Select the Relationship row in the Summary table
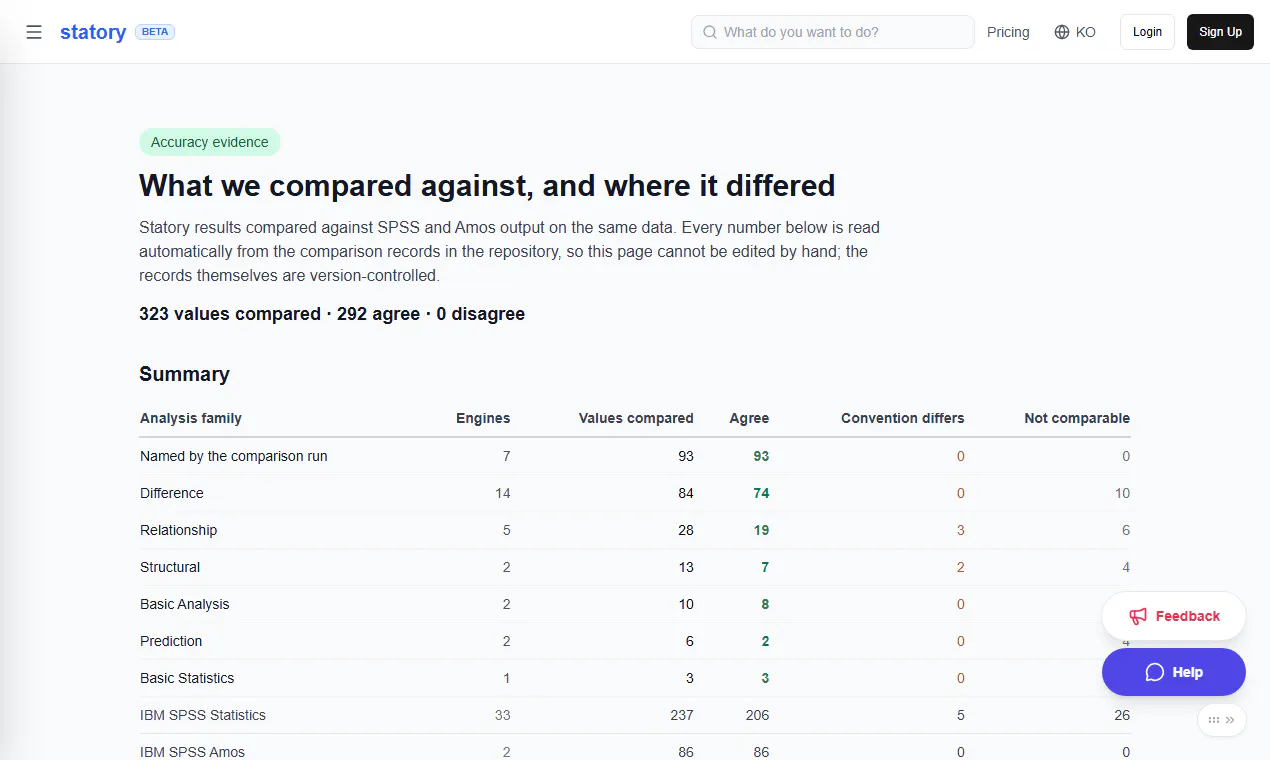Image resolution: width=1270 pixels, height=760 pixels. (635, 530)
